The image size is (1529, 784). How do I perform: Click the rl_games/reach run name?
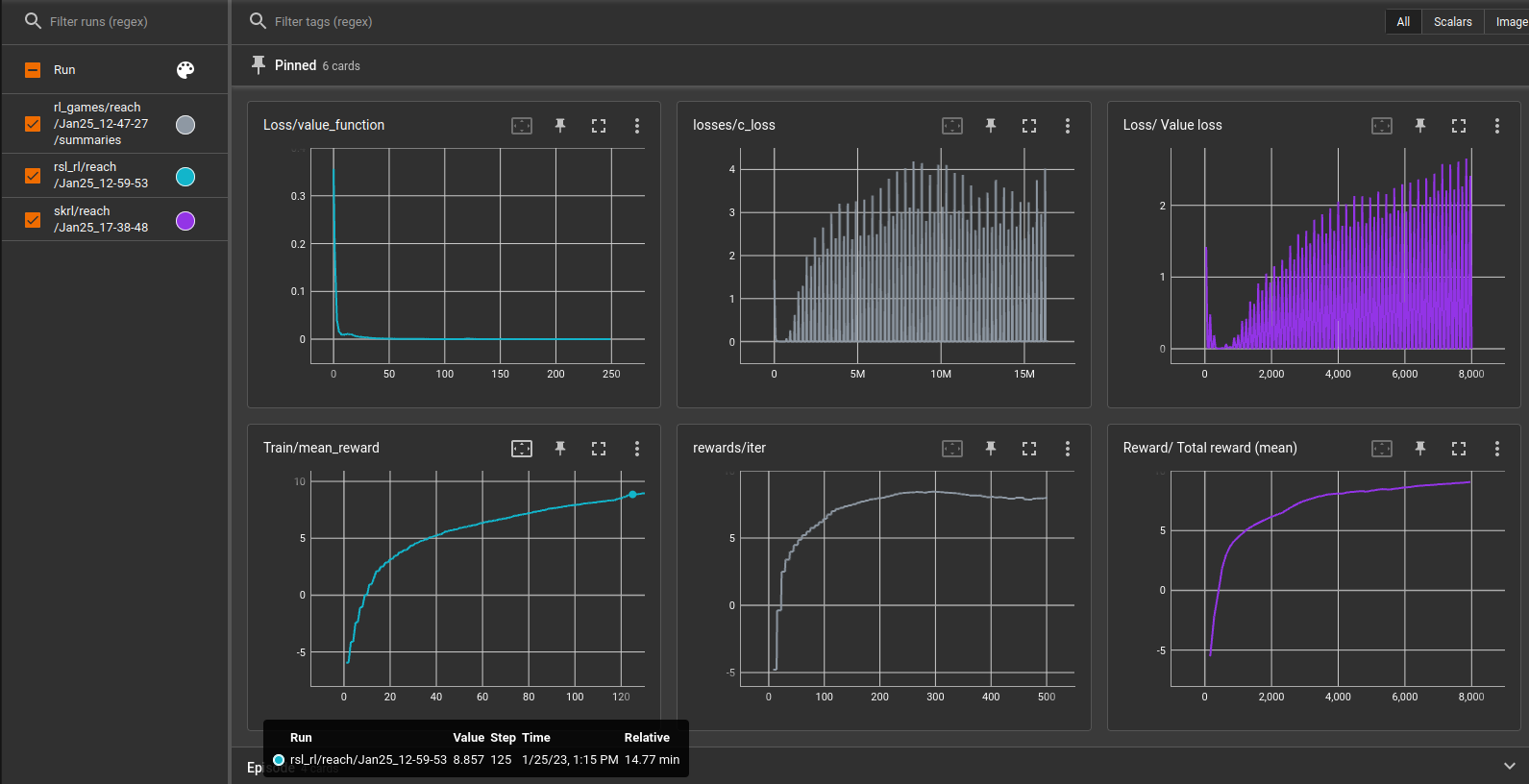pyautogui.click(x=101, y=124)
